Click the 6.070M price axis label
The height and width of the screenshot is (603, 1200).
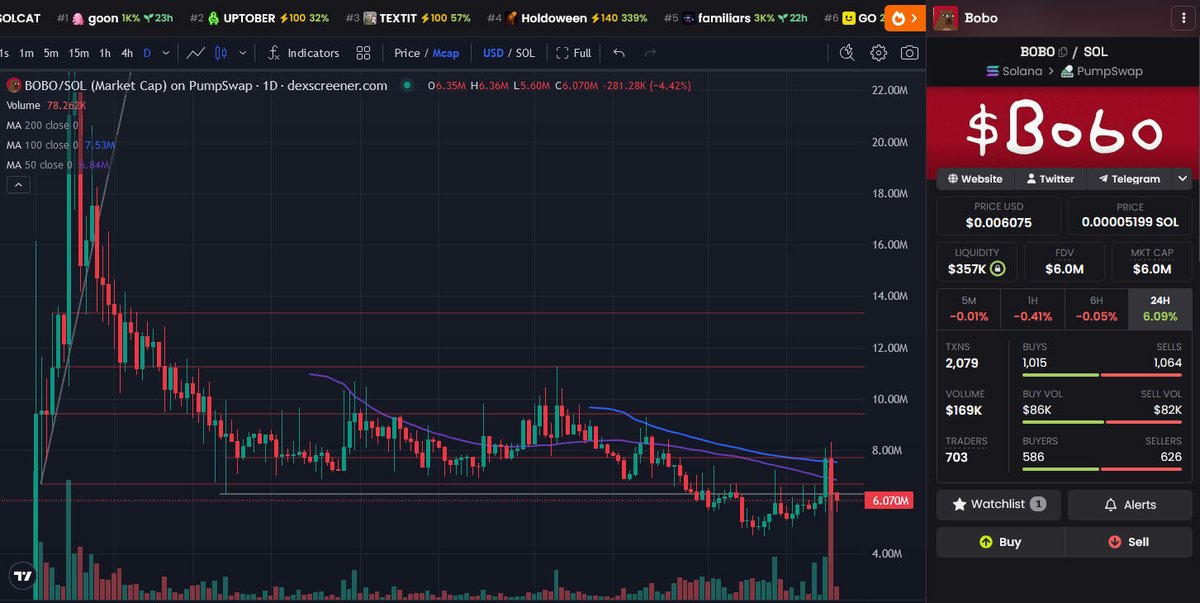tap(889, 500)
